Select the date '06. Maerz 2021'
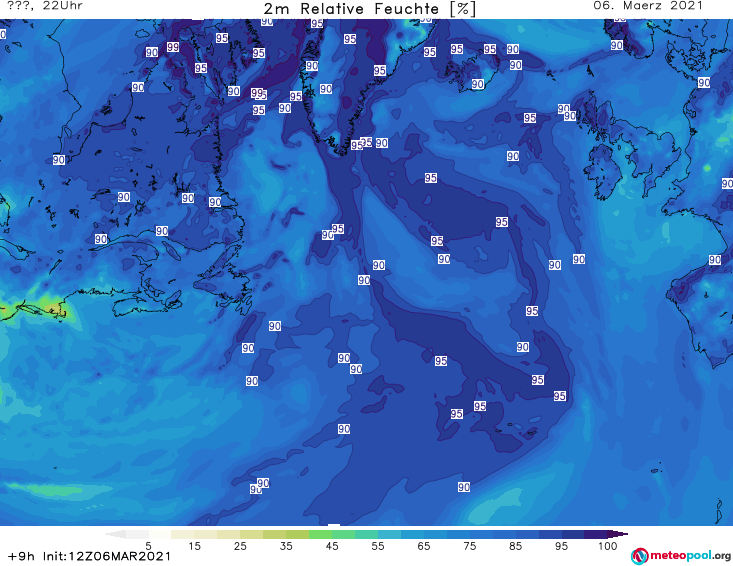Image resolution: width=733 pixels, height=566 pixels. [648, 6]
